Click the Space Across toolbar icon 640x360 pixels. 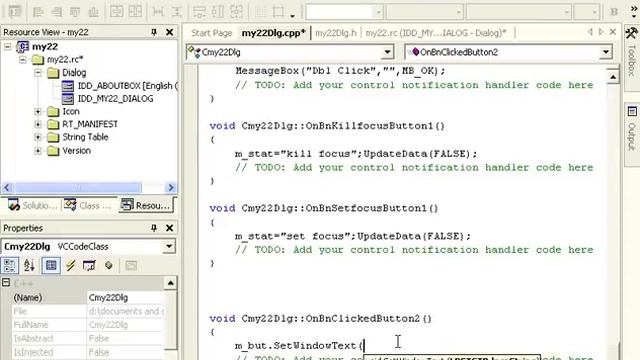158,11
